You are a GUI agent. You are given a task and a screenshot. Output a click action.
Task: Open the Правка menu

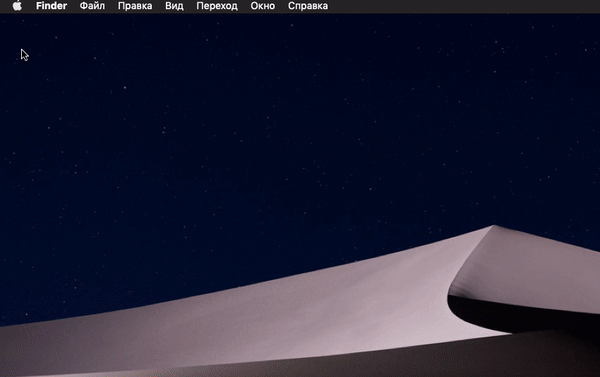135,6
